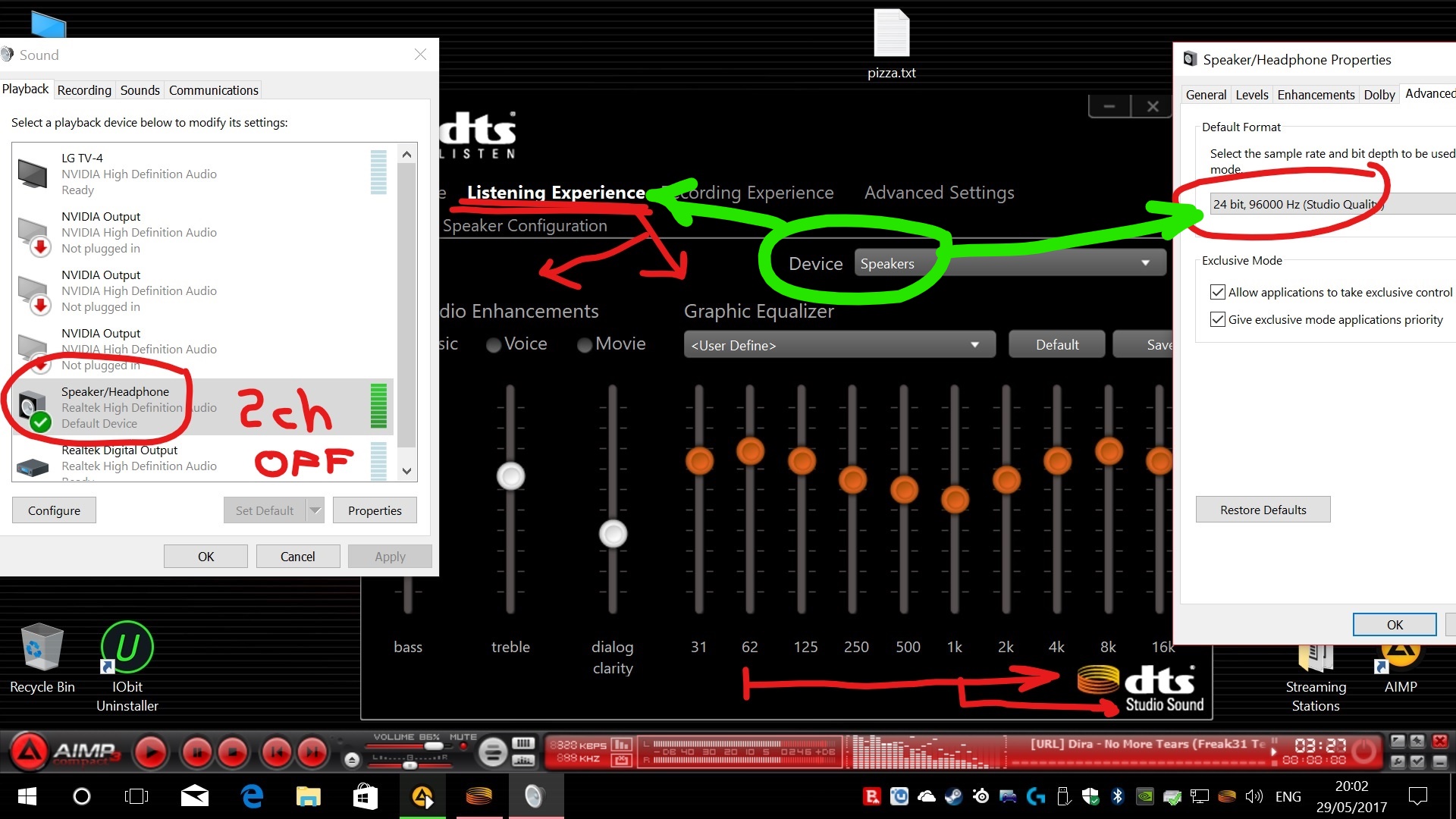Click the AIMP eject/open file icon
1456x819 pixels.
pos(352,759)
